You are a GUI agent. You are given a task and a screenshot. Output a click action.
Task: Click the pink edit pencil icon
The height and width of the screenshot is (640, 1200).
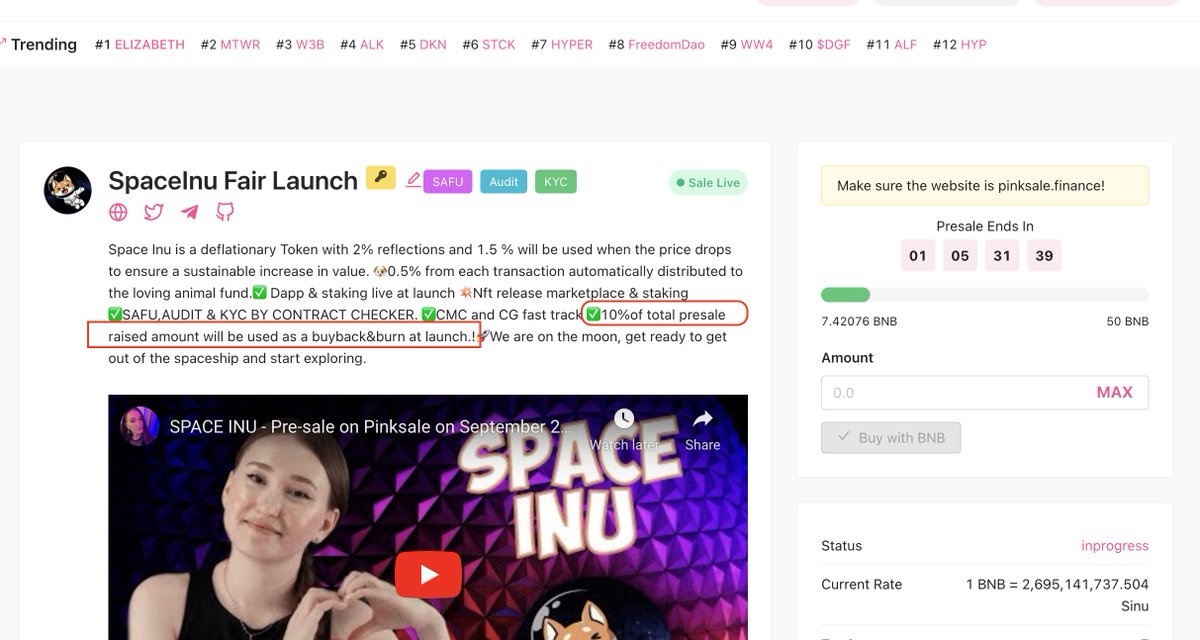tap(413, 180)
